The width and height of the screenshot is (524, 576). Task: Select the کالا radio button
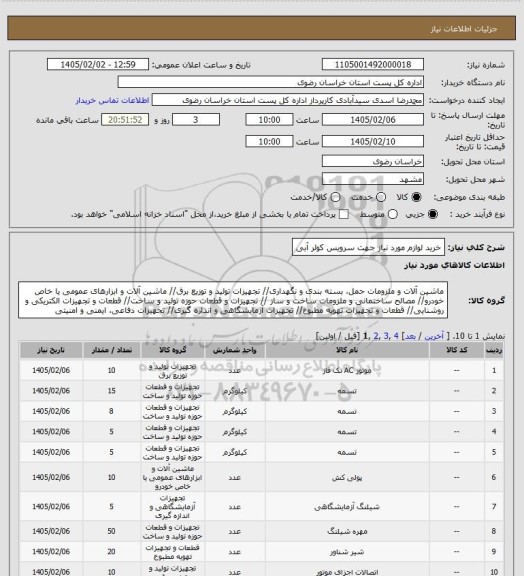pyautogui.click(x=416, y=197)
